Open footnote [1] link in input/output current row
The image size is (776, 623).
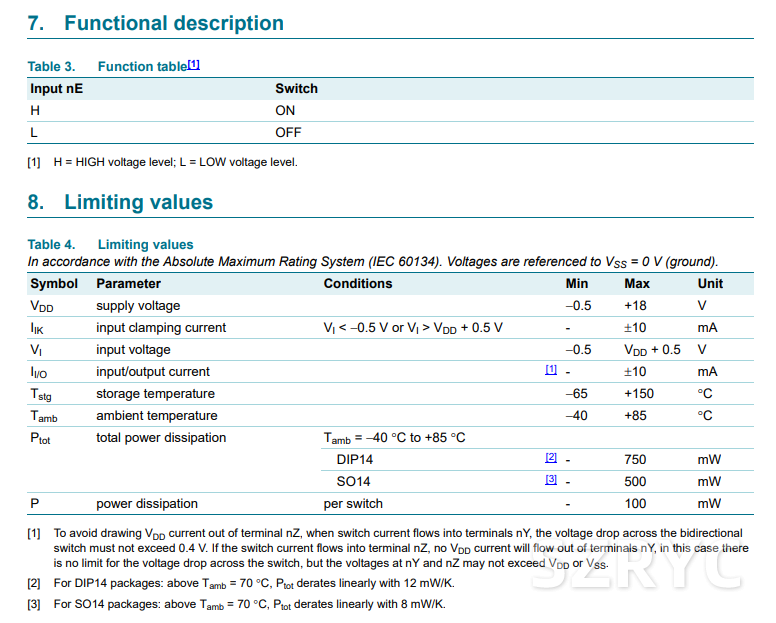click(550, 370)
